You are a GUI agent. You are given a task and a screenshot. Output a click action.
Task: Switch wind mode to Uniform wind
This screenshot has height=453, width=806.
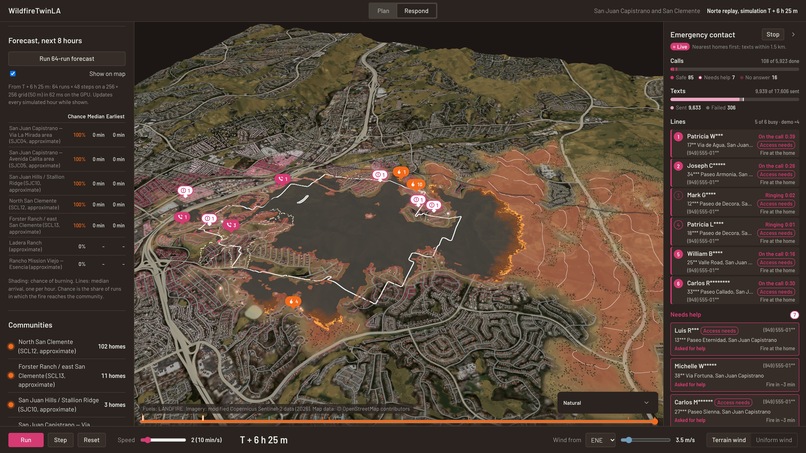[774, 440]
